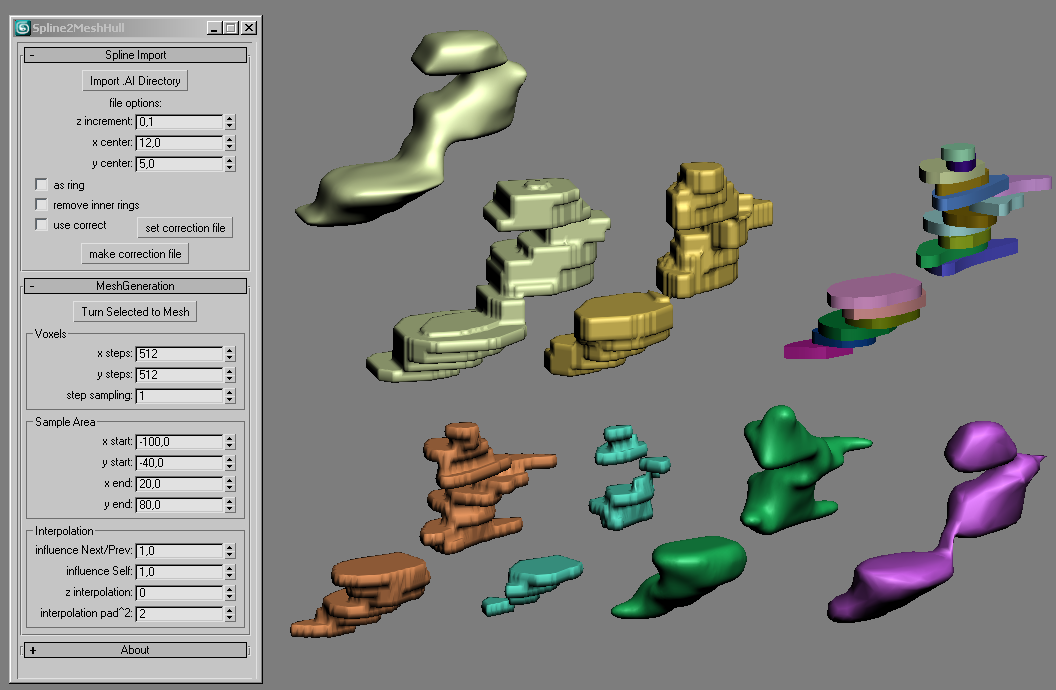1056x690 pixels.
Task: Toggle the 'remove inner rings' checkbox
Action: coord(41,205)
